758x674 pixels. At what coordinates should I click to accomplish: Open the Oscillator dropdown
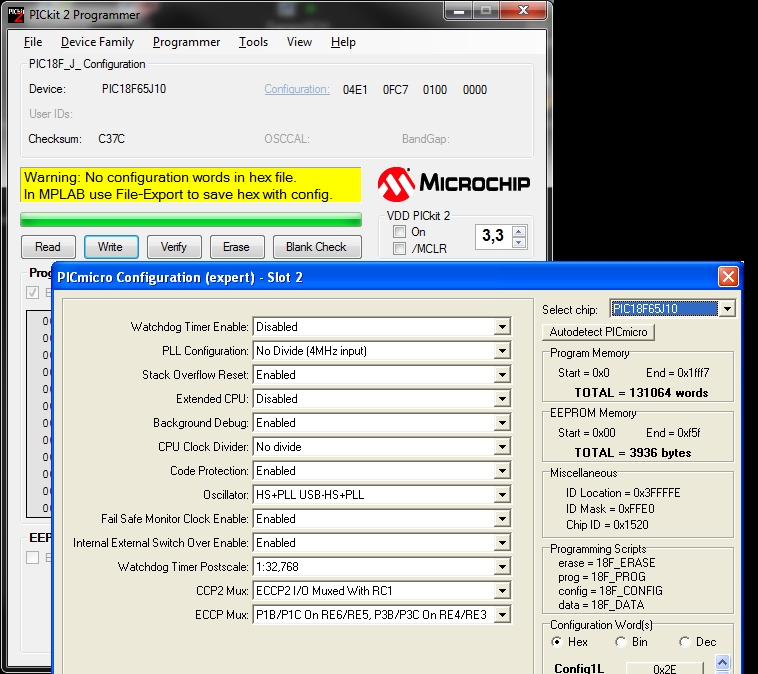click(502, 495)
